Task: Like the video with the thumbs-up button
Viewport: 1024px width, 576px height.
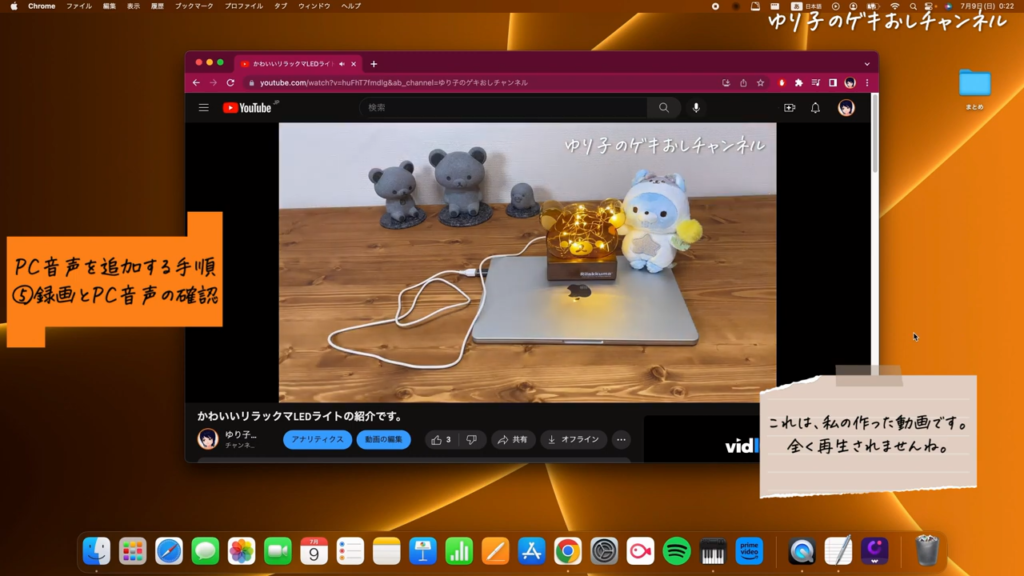Action: (x=441, y=440)
